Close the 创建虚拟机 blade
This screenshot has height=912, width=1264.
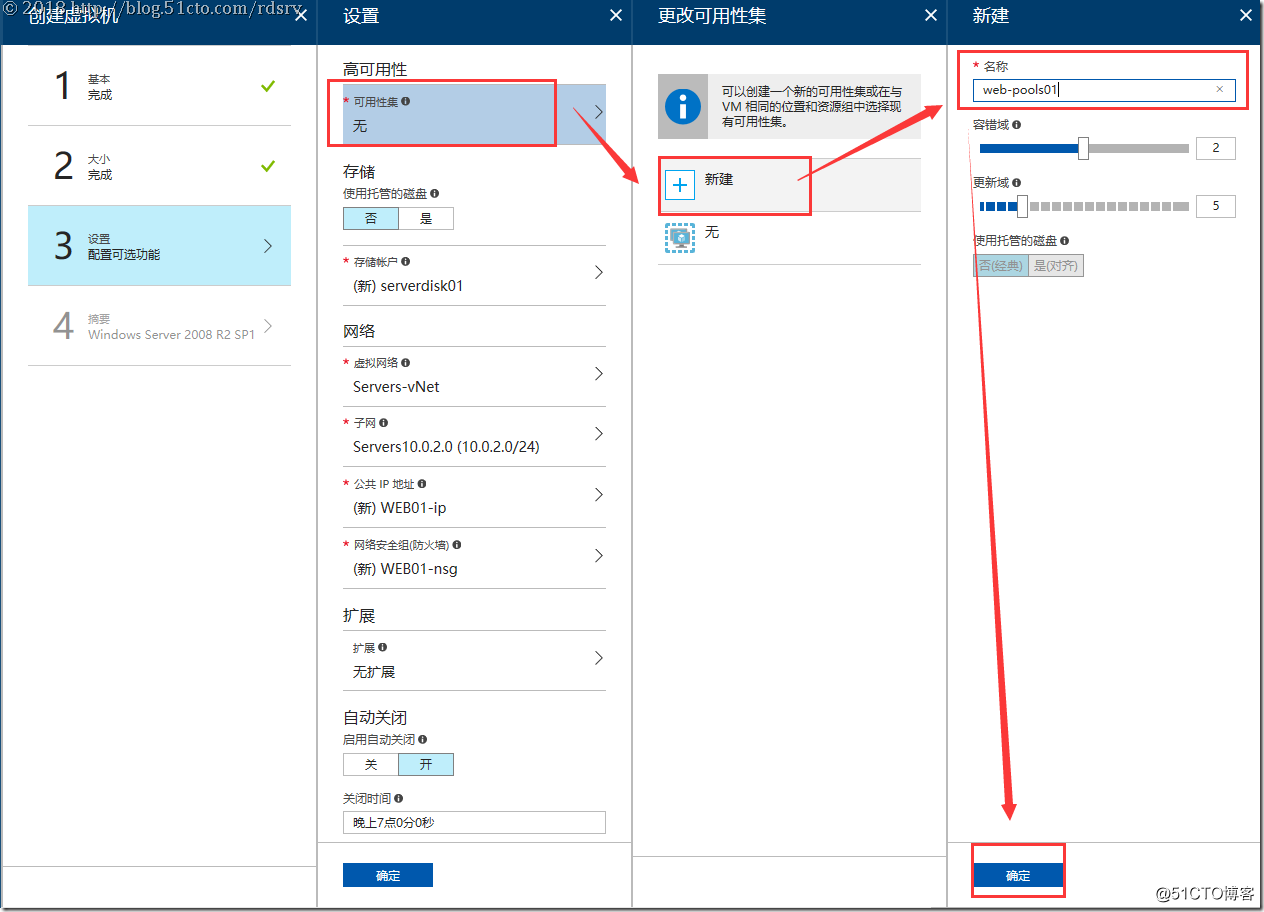[x=301, y=16]
